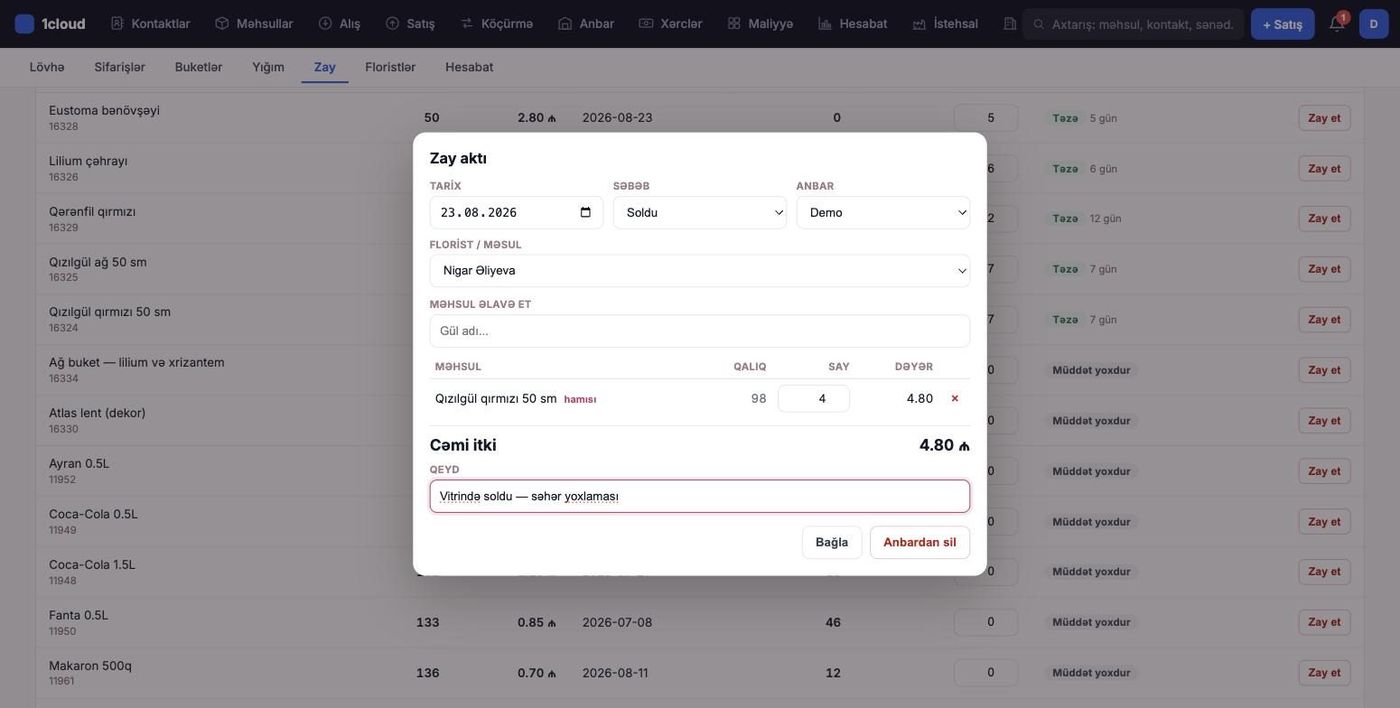Viewport: 1400px width, 708px height.
Task: Open the user avatar D
Action: pyautogui.click(x=1373, y=24)
